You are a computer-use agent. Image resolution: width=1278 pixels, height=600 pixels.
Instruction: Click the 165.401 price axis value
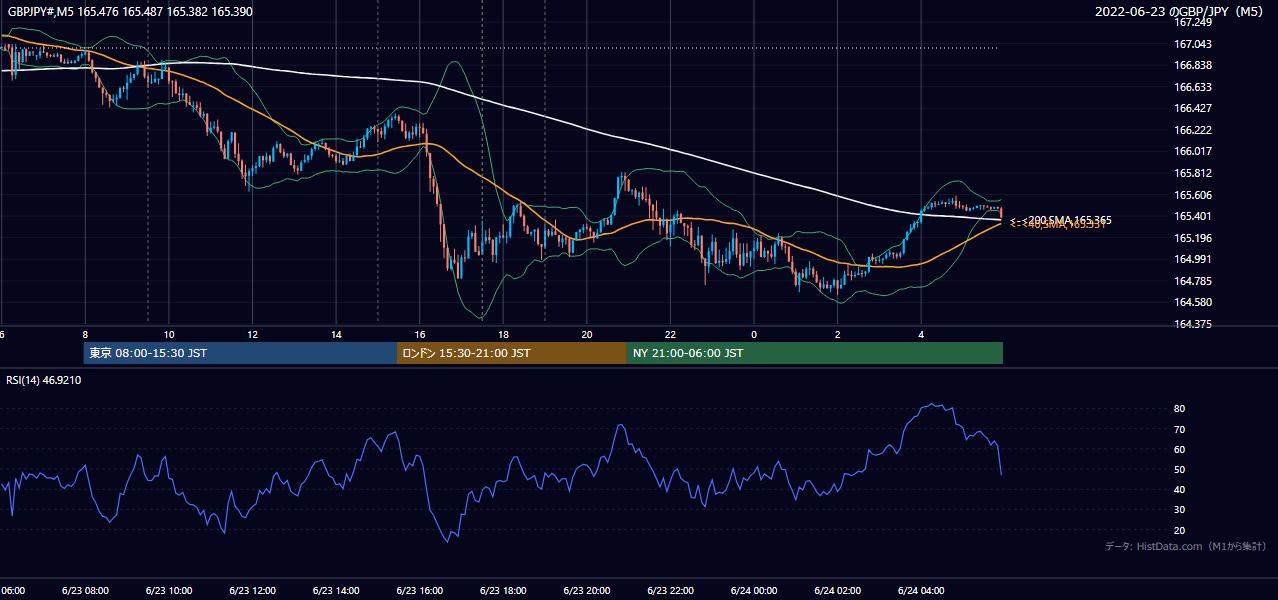pos(1192,216)
